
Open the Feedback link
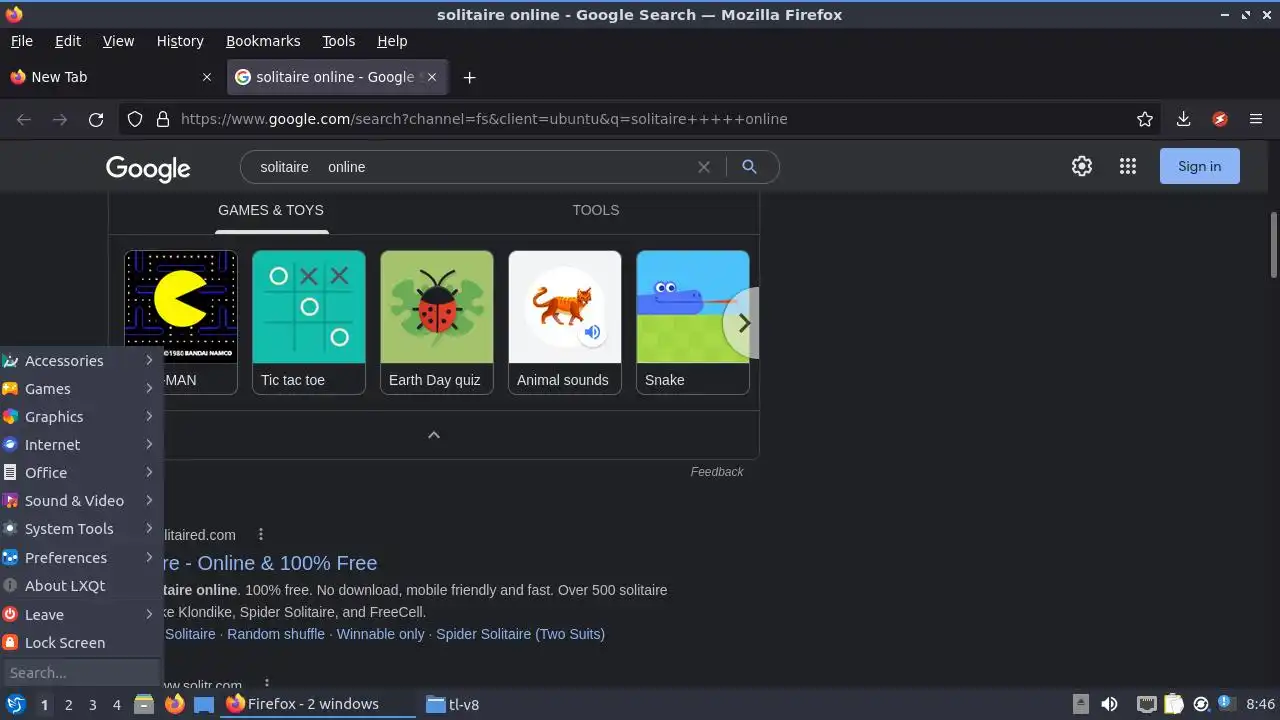pos(717,472)
